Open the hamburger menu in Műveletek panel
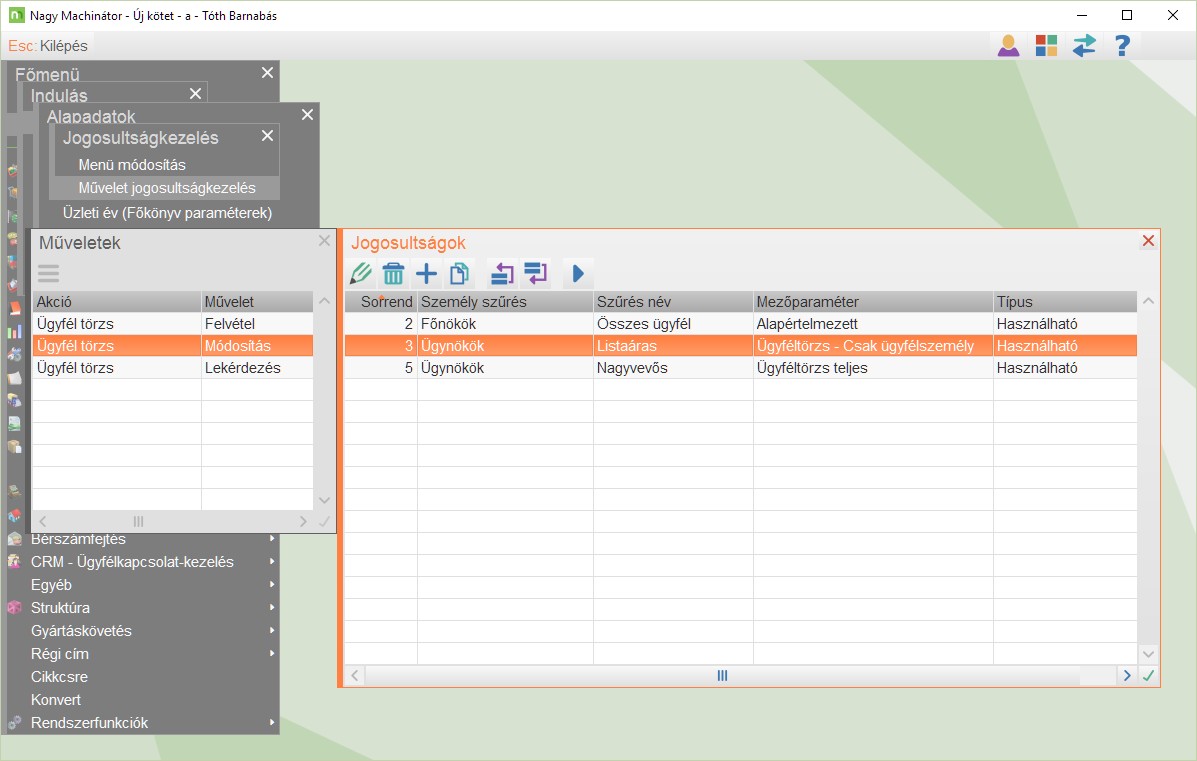Image resolution: width=1197 pixels, height=761 pixels. (49, 273)
